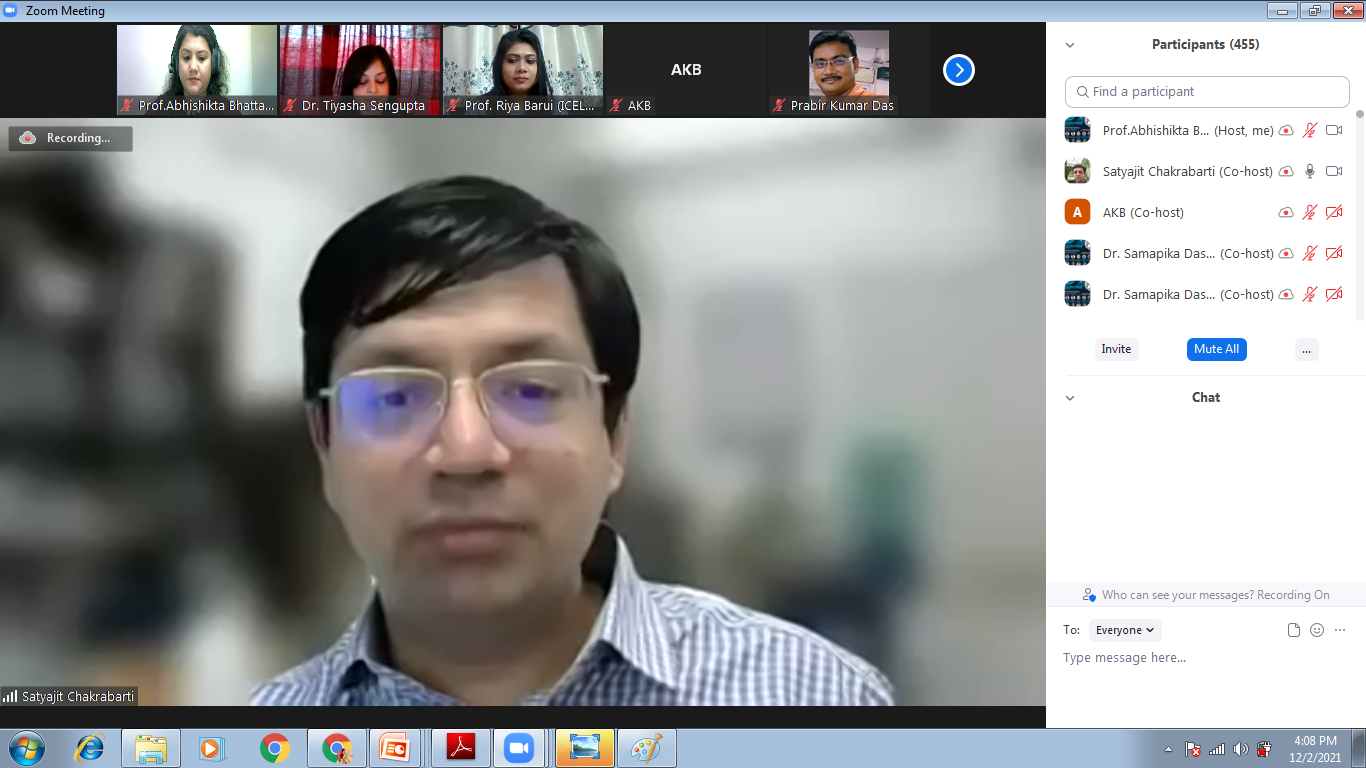Screen dimensions: 1366x768
Task: Toggle Satyajit Chakrabarti's microphone in participant list
Action: (1310, 171)
